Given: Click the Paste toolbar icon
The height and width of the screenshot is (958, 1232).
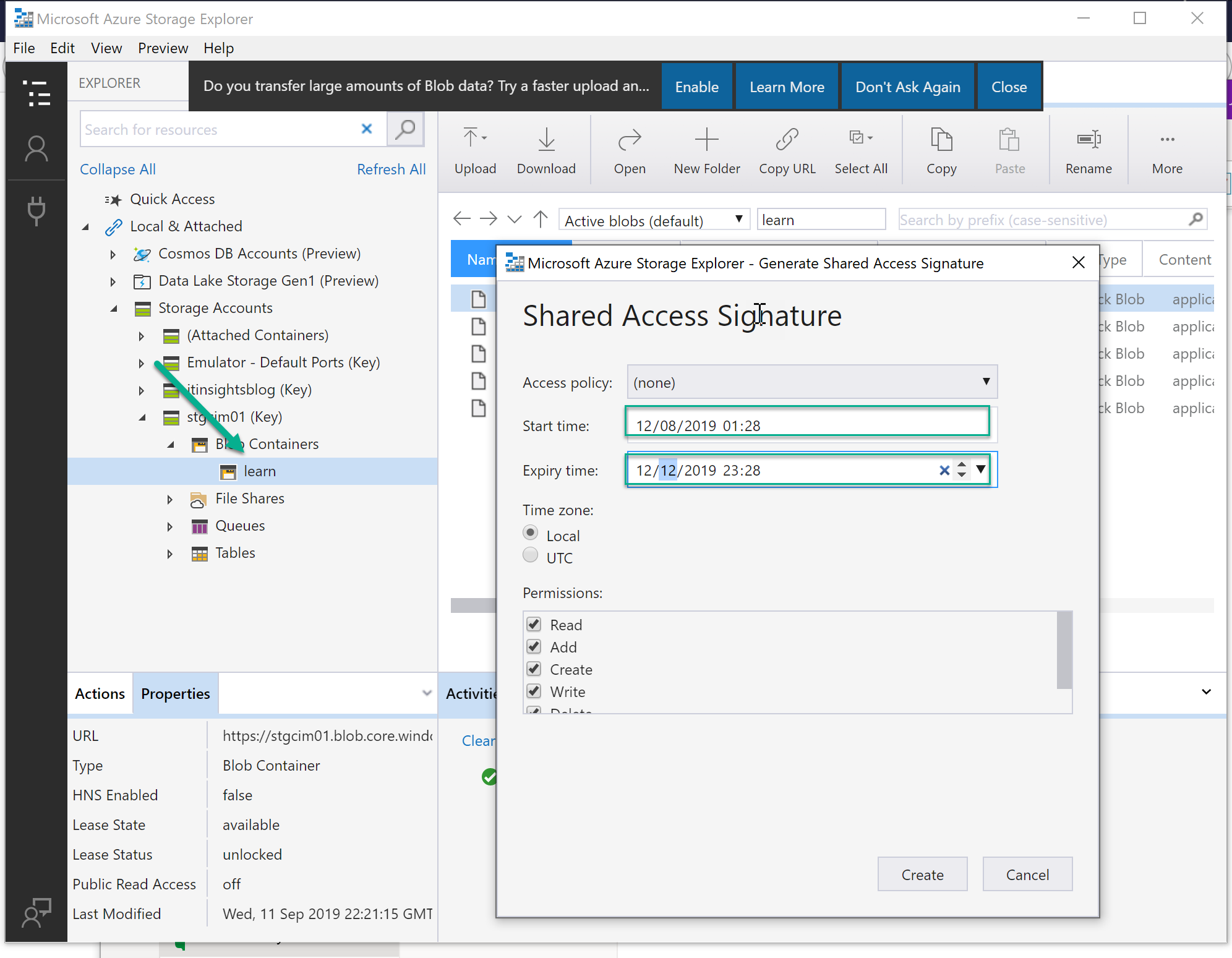Looking at the screenshot, I should [1009, 139].
